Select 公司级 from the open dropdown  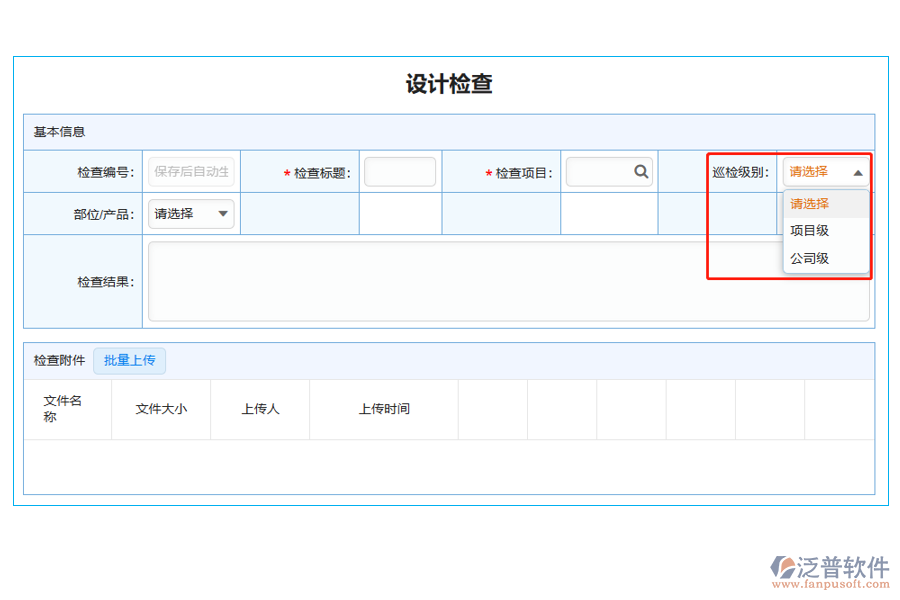pyautogui.click(x=808, y=257)
